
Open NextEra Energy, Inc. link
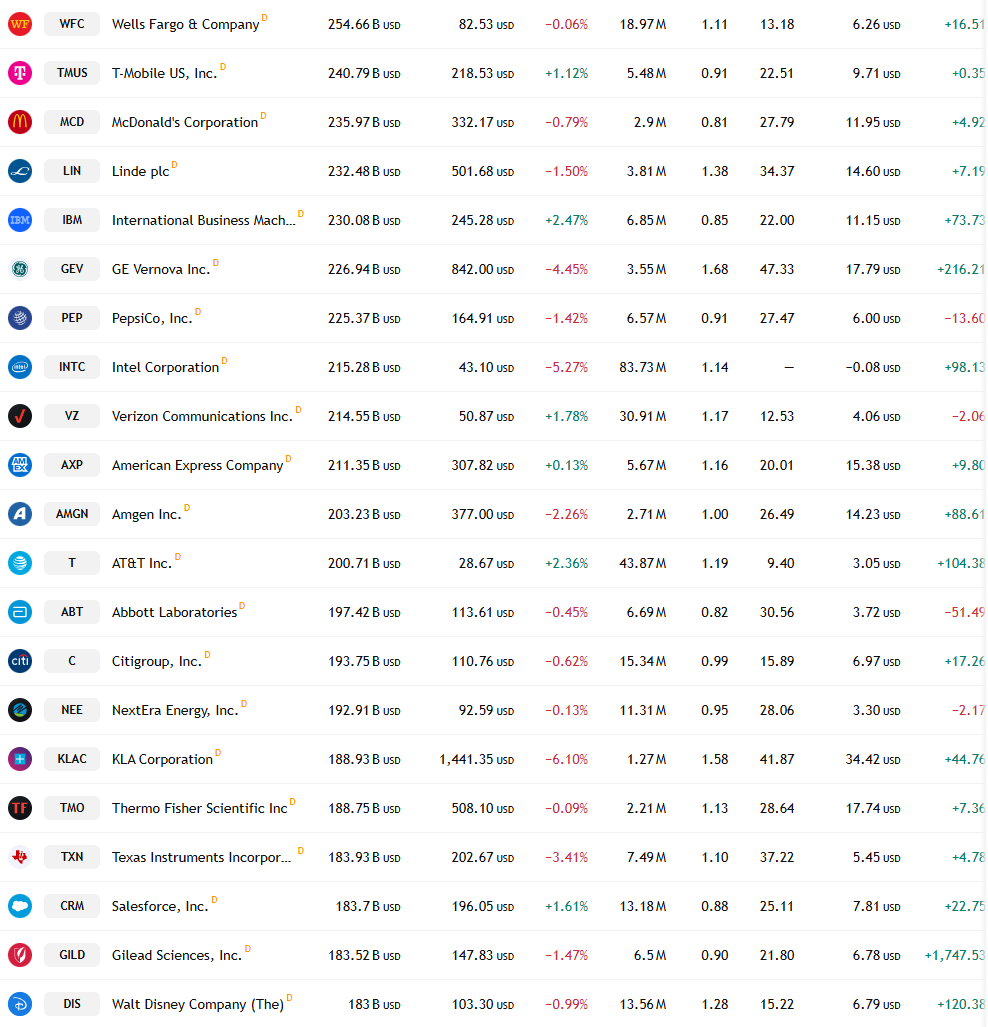175,711
